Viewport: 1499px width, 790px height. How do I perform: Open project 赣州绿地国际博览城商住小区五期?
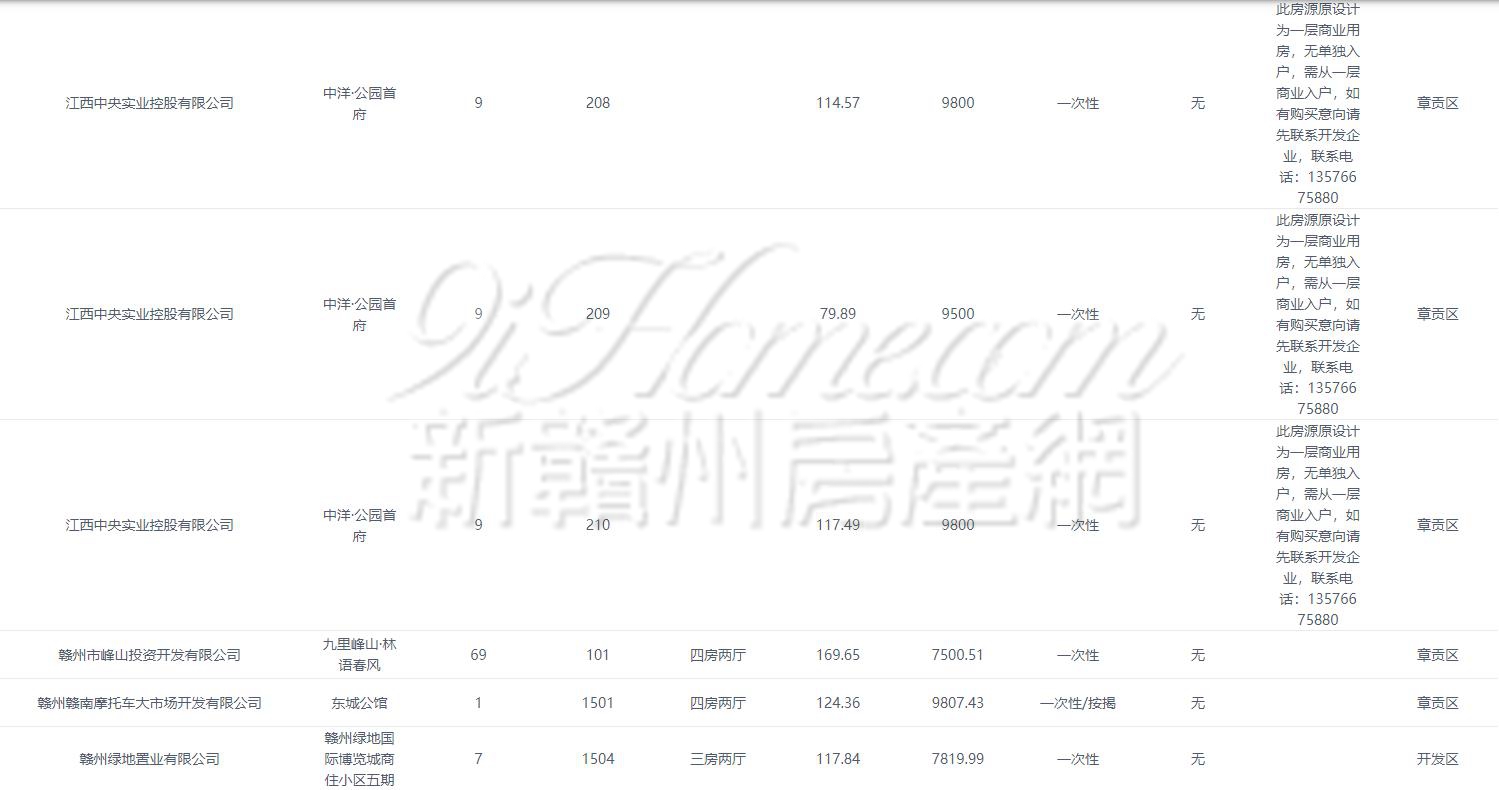click(x=359, y=758)
